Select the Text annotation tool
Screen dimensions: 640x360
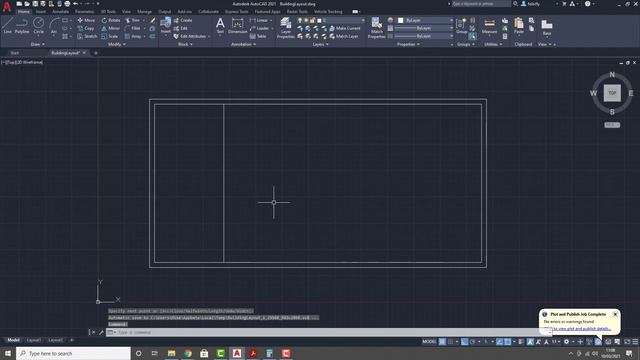pyautogui.click(x=220, y=25)
